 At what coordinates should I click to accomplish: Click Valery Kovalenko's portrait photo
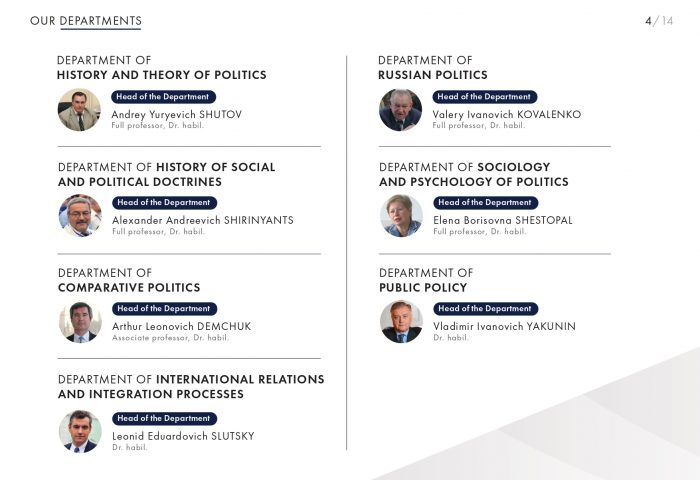[400, 110]
